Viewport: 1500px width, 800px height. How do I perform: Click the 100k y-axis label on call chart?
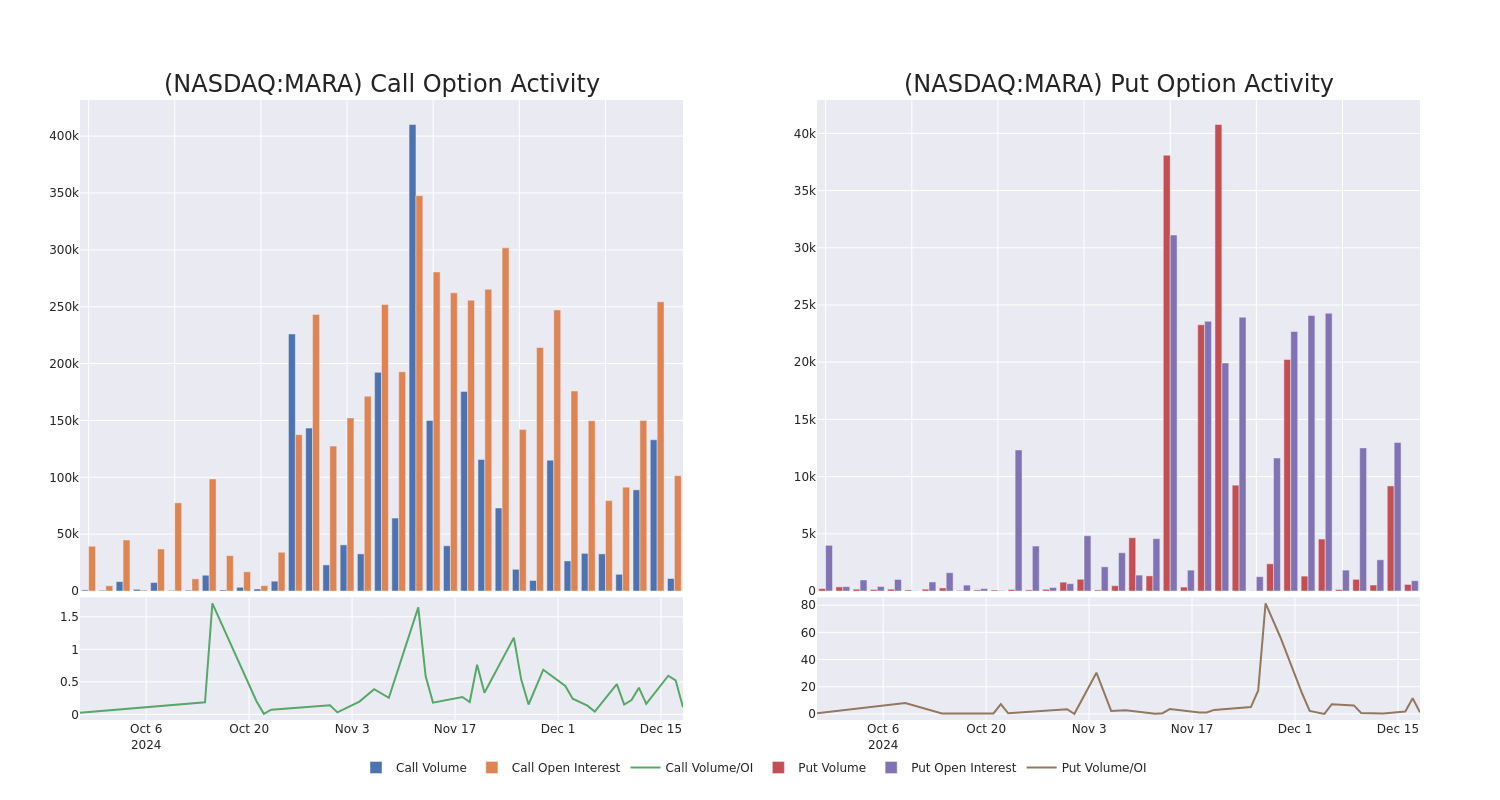[64, 478]
